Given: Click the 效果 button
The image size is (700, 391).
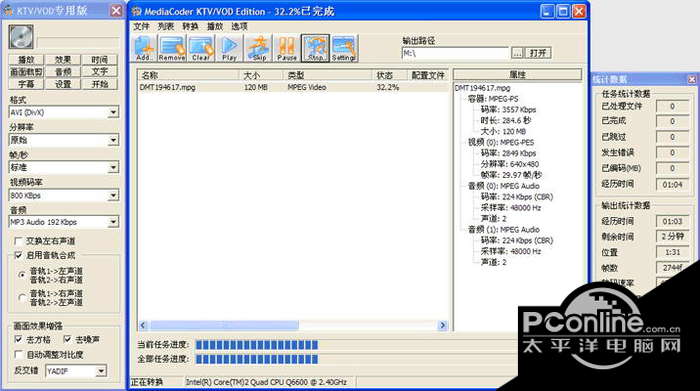Looking at the screenshot, I should 63,59.
